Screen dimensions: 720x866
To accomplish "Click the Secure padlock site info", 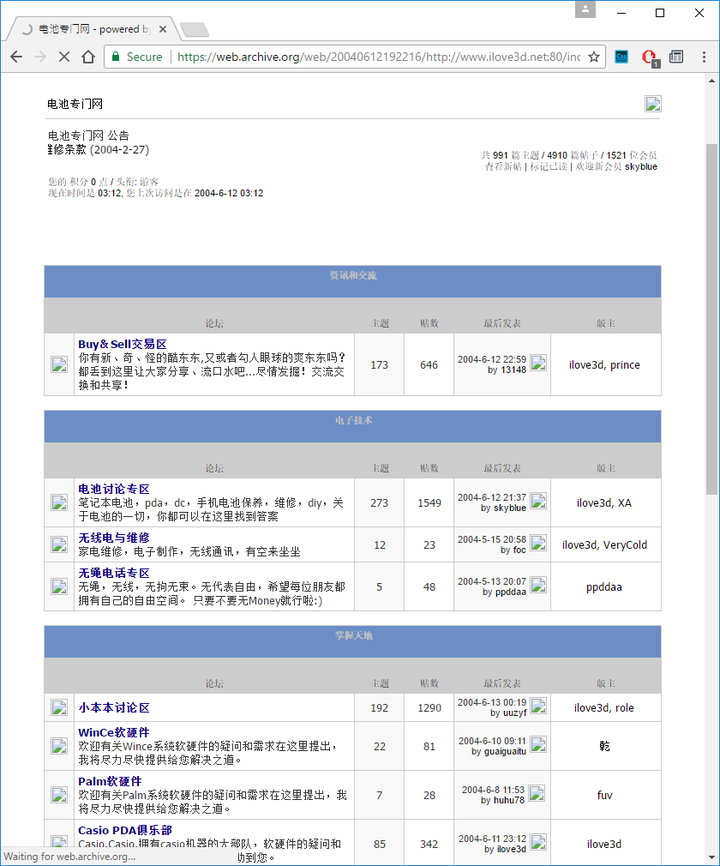I will (x=137, y=57).
